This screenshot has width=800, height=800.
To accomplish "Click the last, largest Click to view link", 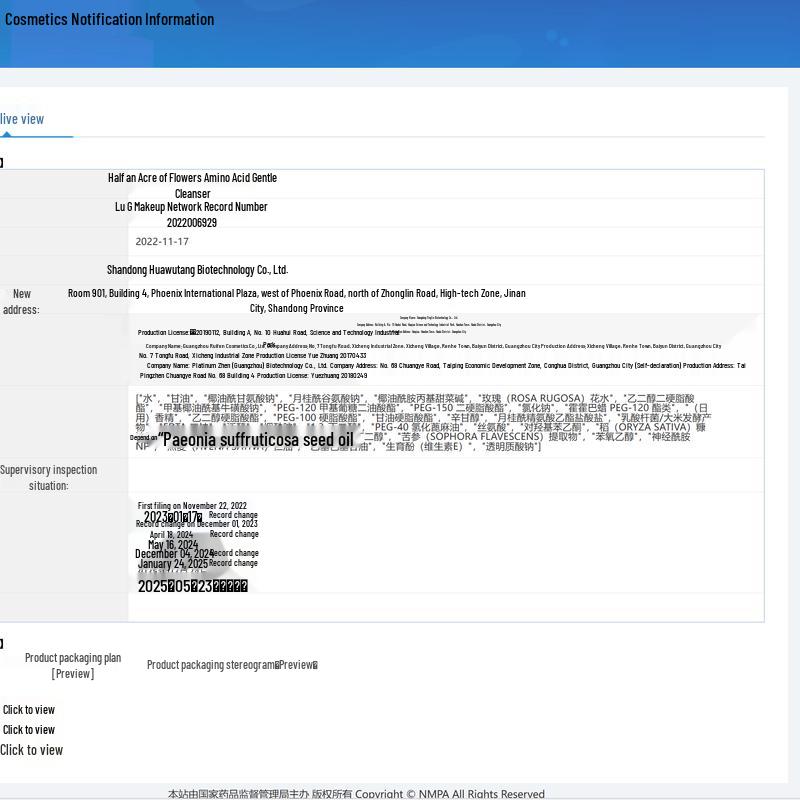I will (31, 750).
